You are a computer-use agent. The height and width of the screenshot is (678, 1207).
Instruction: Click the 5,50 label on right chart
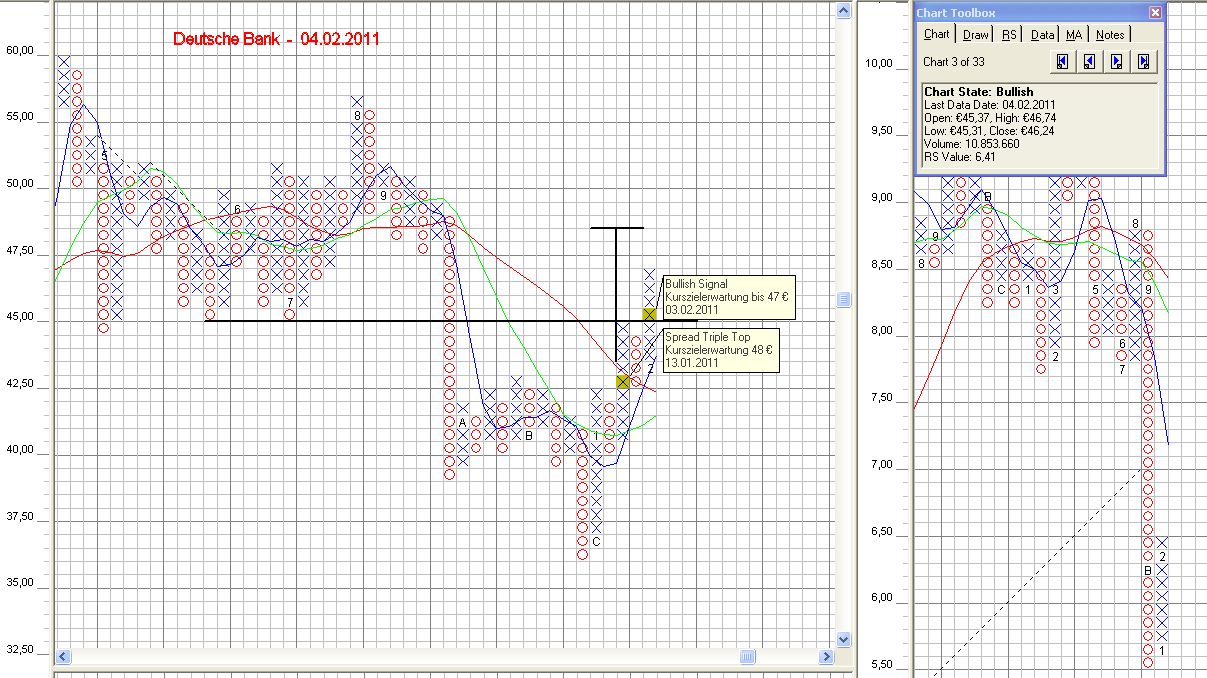(881, 665)
